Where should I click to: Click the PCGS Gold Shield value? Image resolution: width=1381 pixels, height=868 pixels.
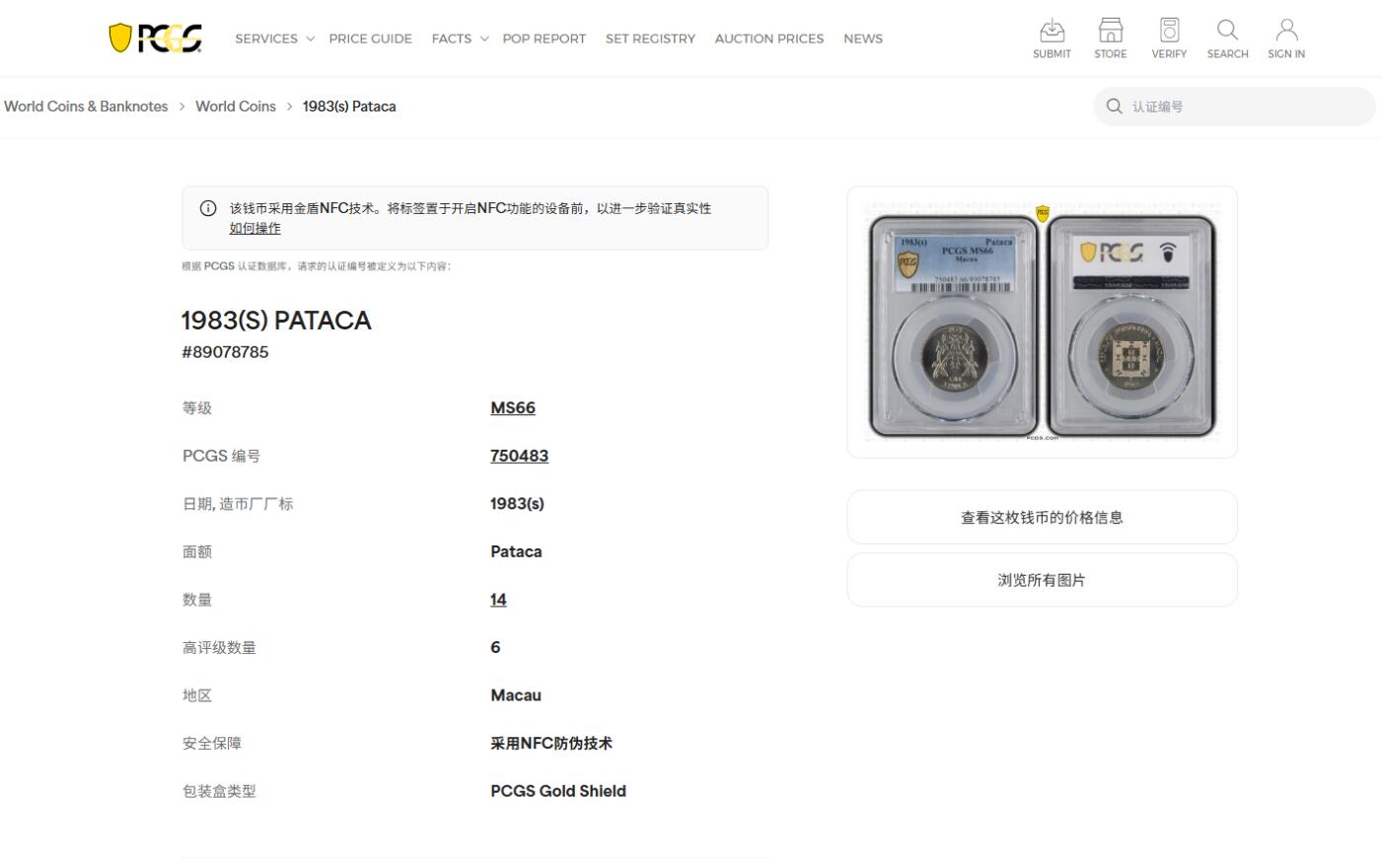coord(558,791)
